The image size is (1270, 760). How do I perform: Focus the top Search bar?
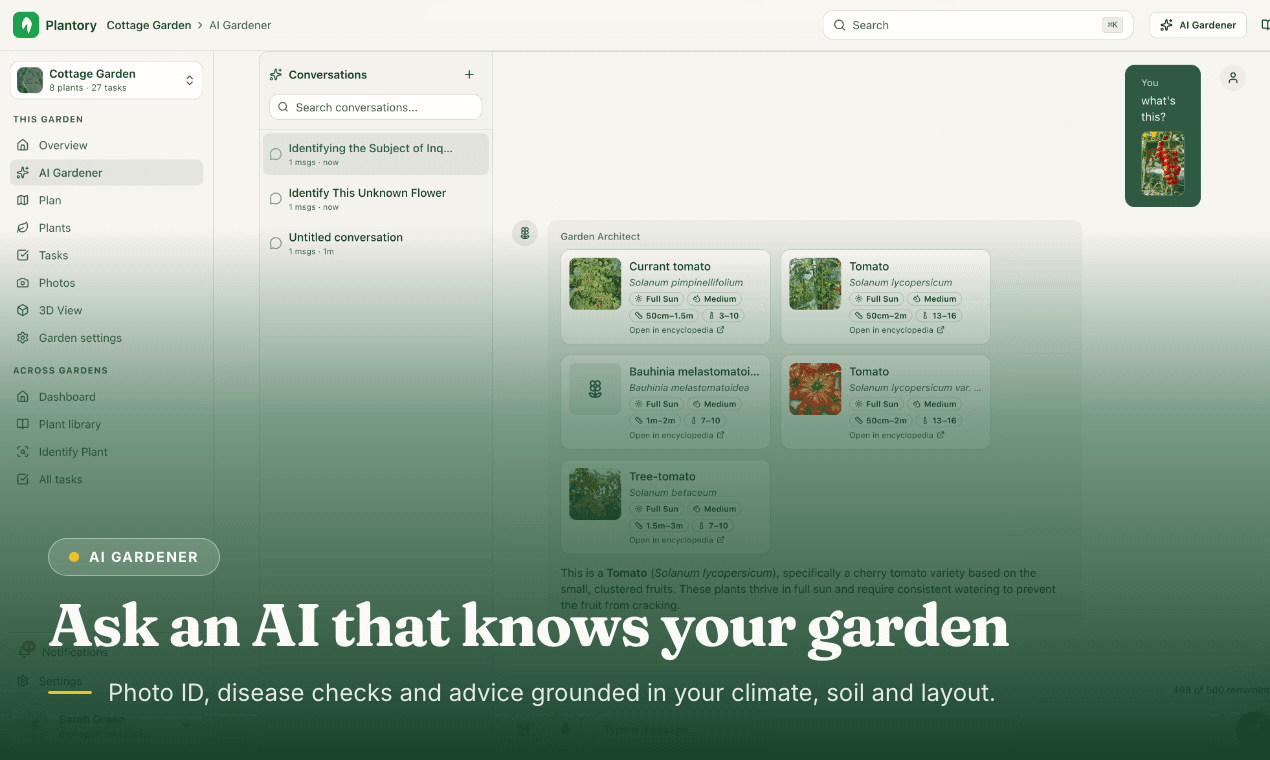click(x=978, y=25)
